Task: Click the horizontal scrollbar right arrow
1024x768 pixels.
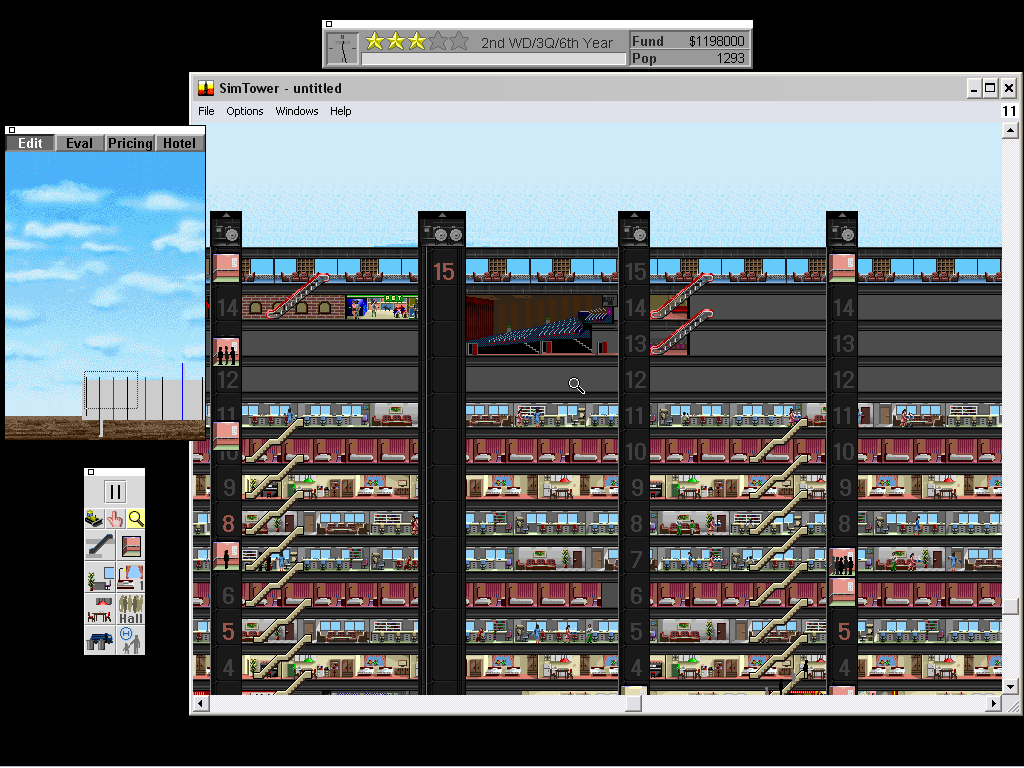Action: (993, 703)
